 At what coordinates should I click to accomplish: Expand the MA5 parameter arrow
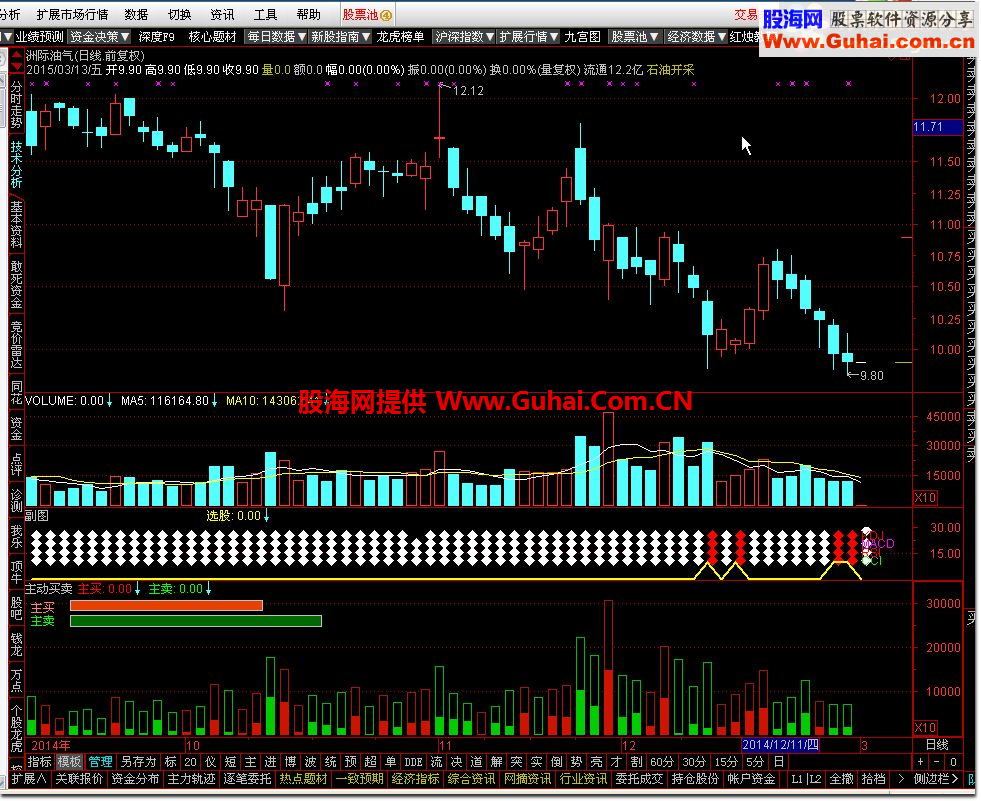(214, 400)
